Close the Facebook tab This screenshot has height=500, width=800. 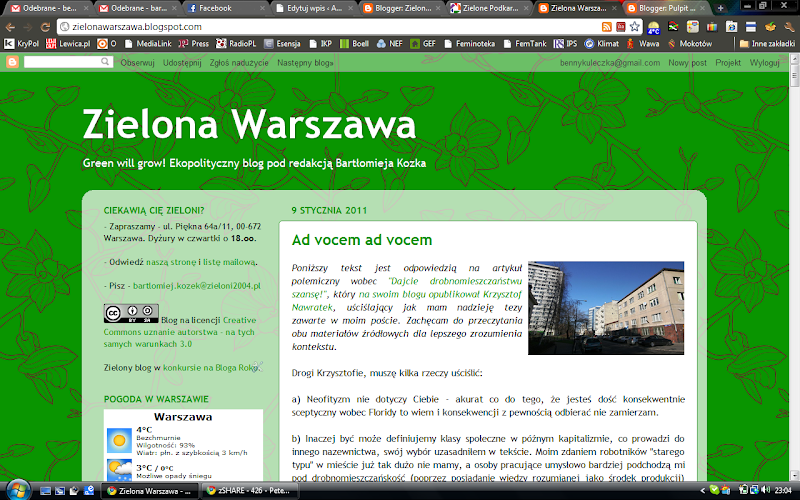[x=262, y=8]
